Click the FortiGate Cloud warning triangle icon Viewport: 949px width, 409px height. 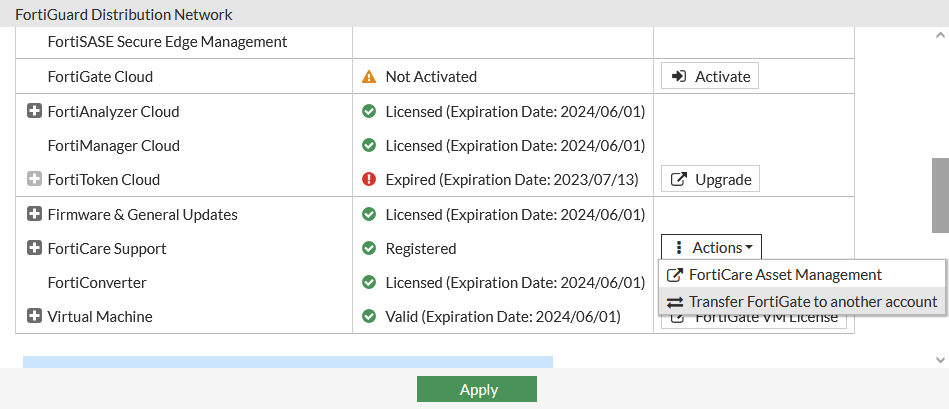click(x=369, y=77)
